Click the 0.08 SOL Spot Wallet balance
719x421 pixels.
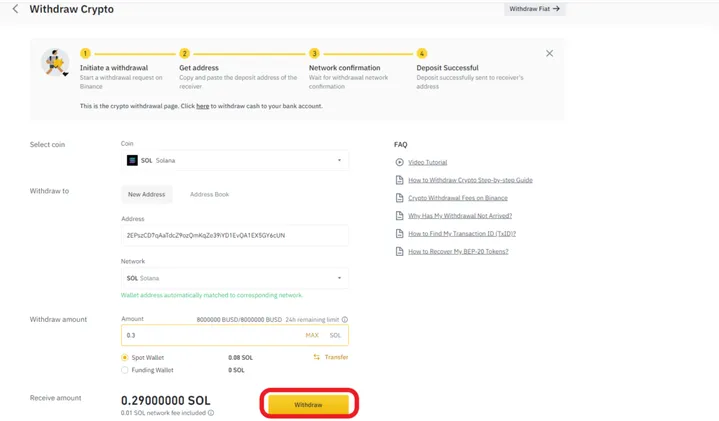coord(240,357)
